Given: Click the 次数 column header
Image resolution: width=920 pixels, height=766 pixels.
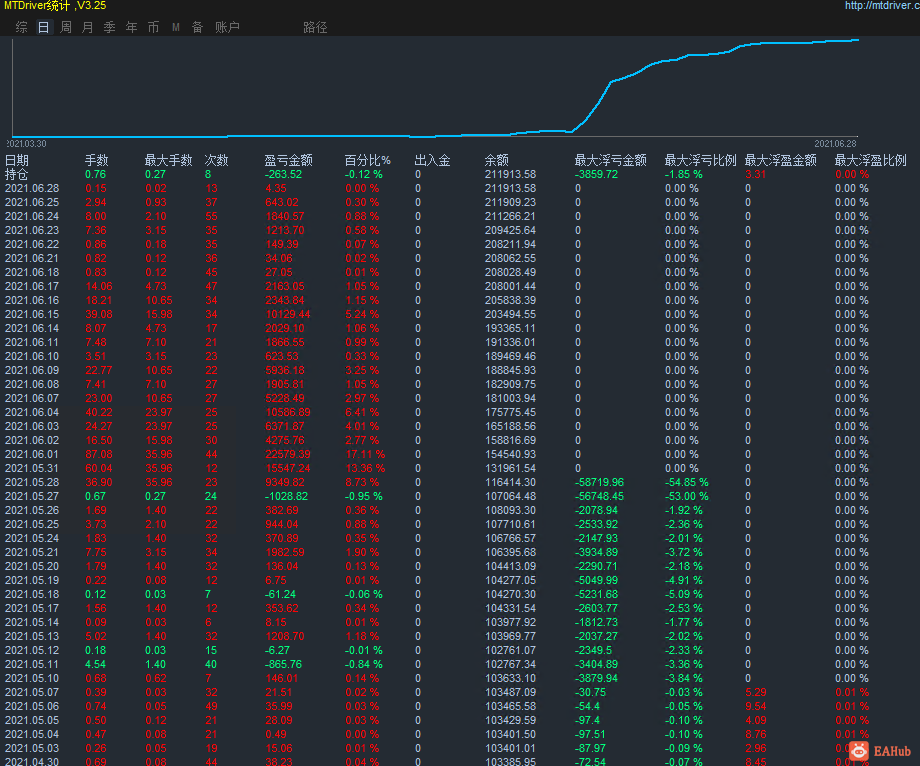Looking at the screenshot, I should pyautogui.click(x=217, y=160).
